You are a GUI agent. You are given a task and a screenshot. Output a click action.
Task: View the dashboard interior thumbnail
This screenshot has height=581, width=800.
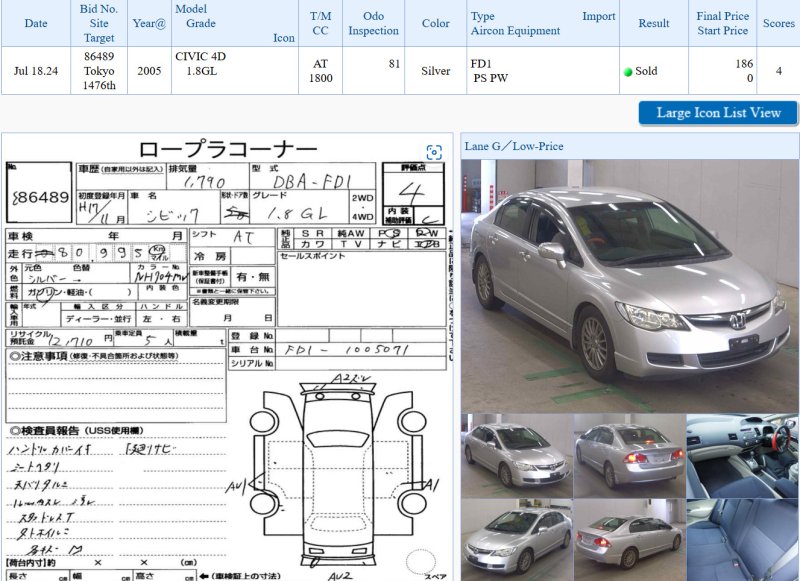742,456
